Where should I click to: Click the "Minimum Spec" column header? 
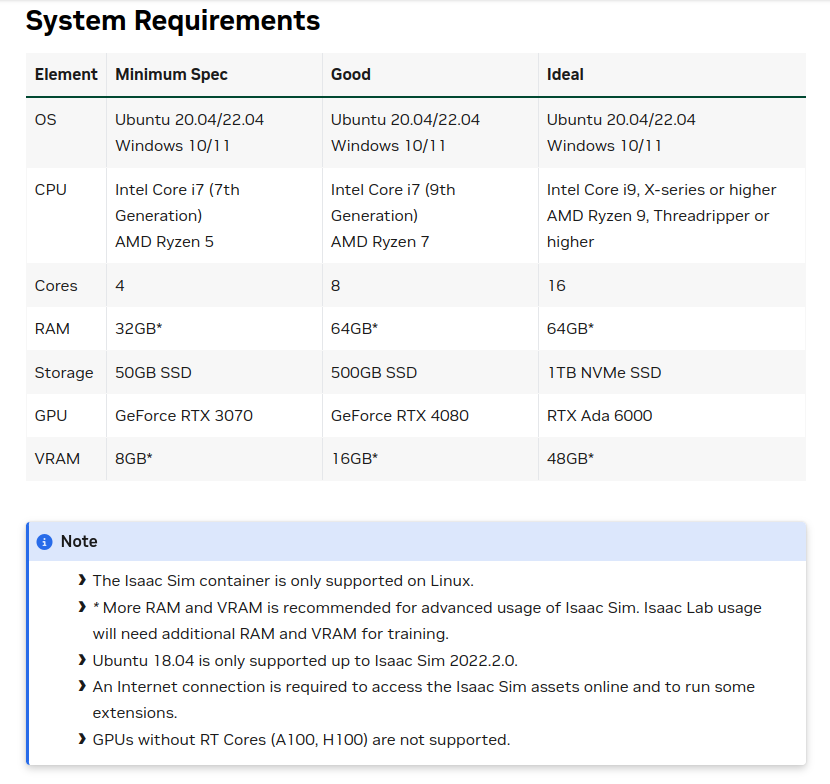click(x=172, y=75)
